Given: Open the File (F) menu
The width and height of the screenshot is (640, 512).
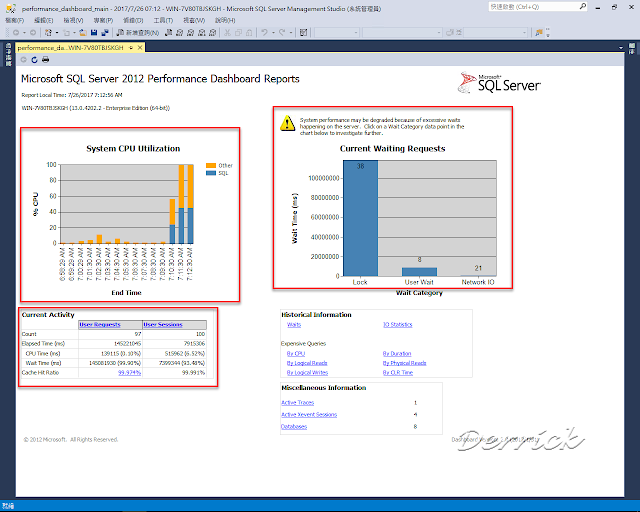Looking at the screenshot, I should pyautogui.click(x=15, y=20).
